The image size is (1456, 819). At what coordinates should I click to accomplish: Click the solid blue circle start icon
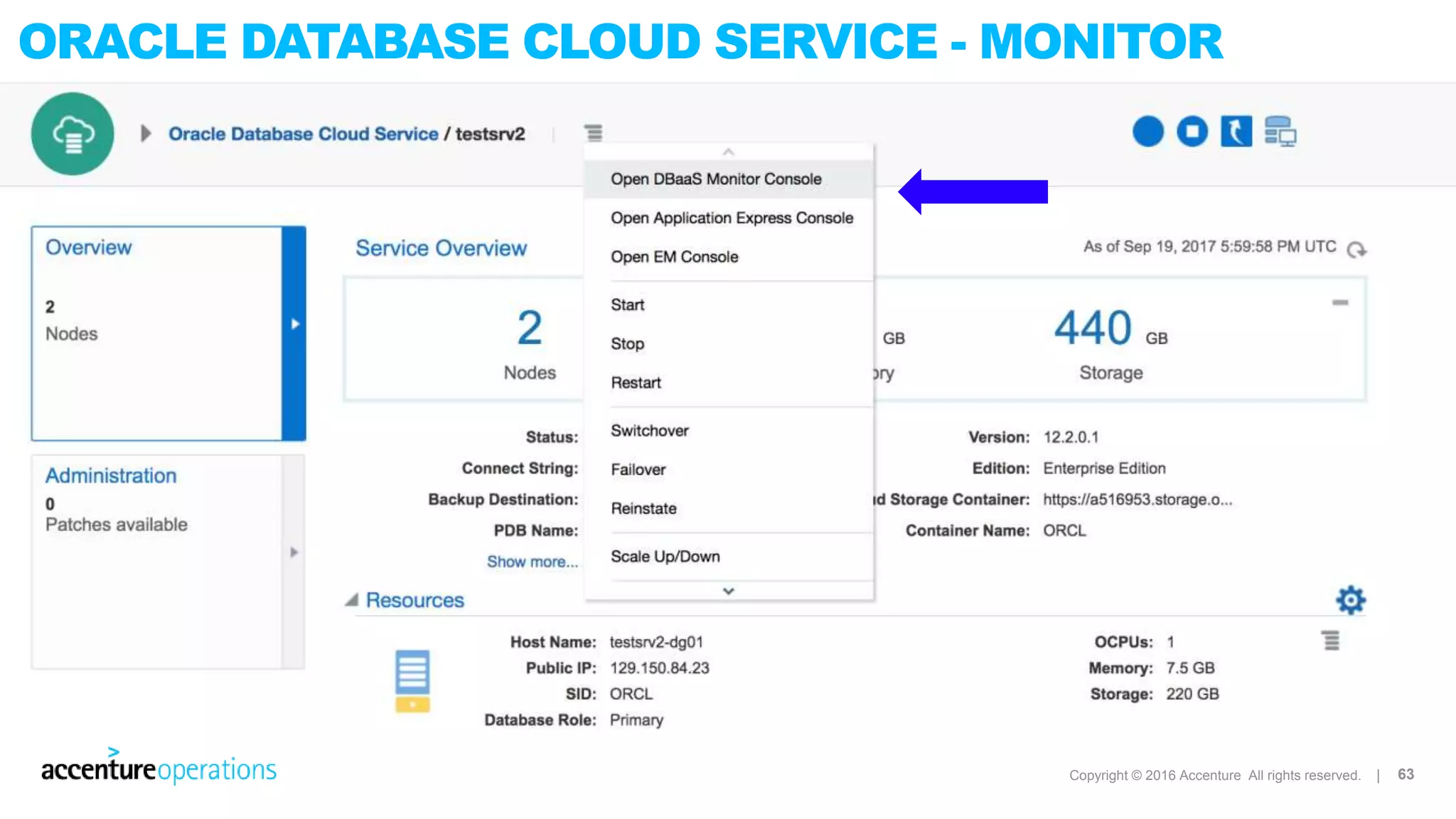point(1148,132)
